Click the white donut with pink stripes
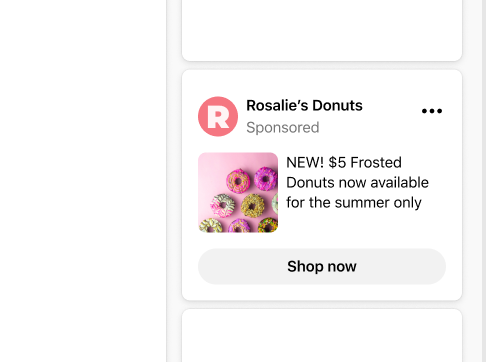This screenshot has width=486, height=362. (x=223, y=205)
